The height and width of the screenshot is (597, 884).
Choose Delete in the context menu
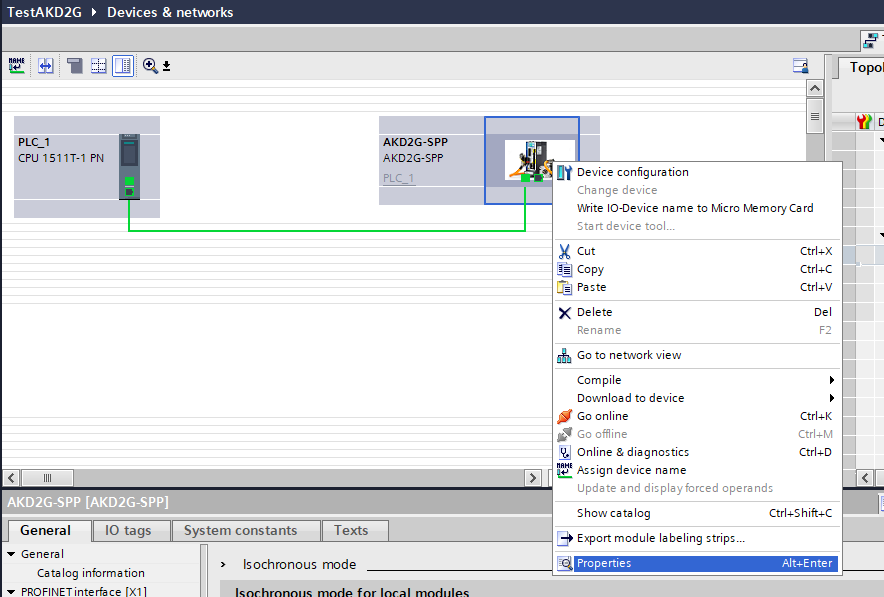(x=697, y=312)
